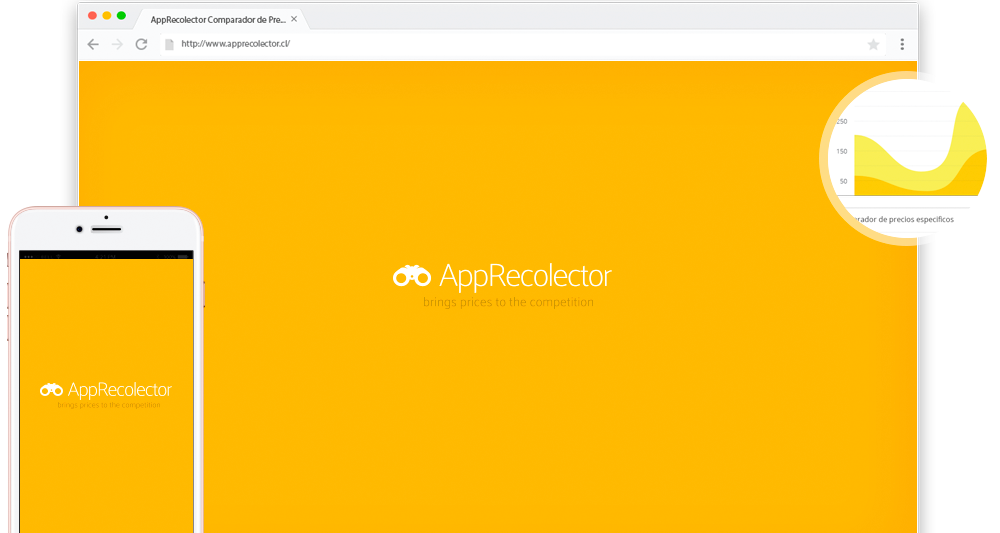Click the 150 axis label on the chart
Viewport: 1000px width, 533px height.
point(842,151)
